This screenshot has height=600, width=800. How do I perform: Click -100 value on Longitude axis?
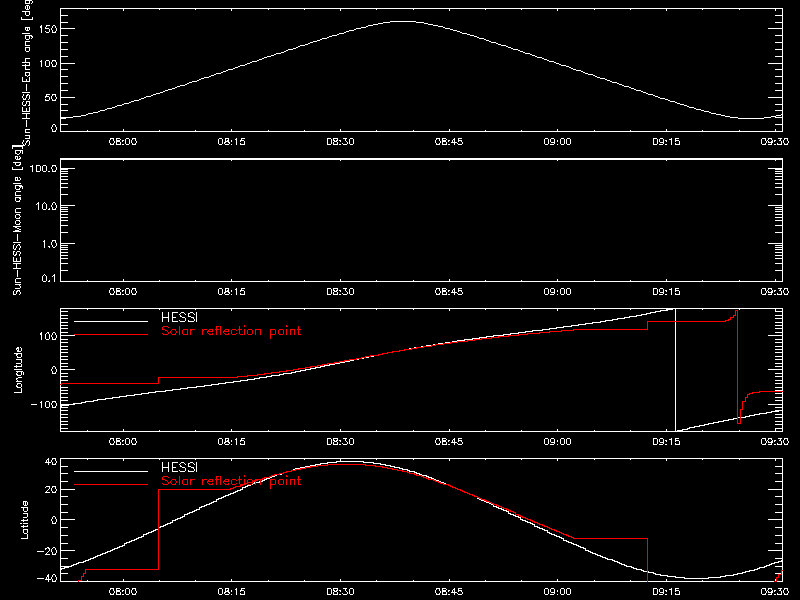click(44, 405)
